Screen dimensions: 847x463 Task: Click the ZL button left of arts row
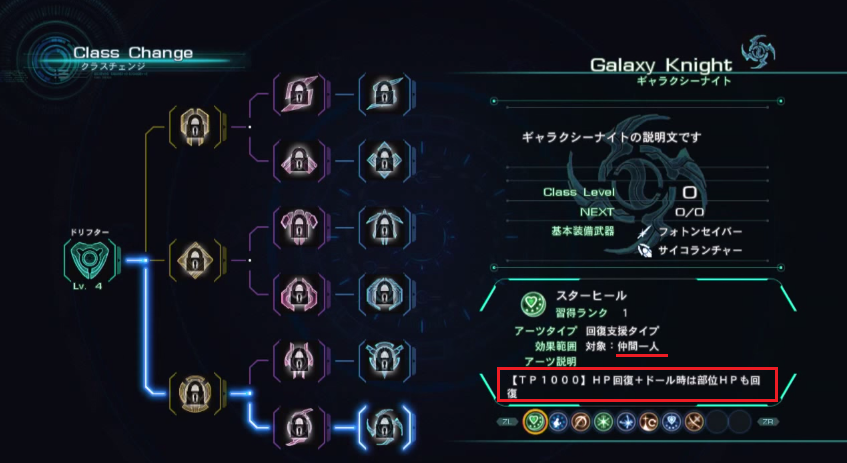[x=507, y=421]
